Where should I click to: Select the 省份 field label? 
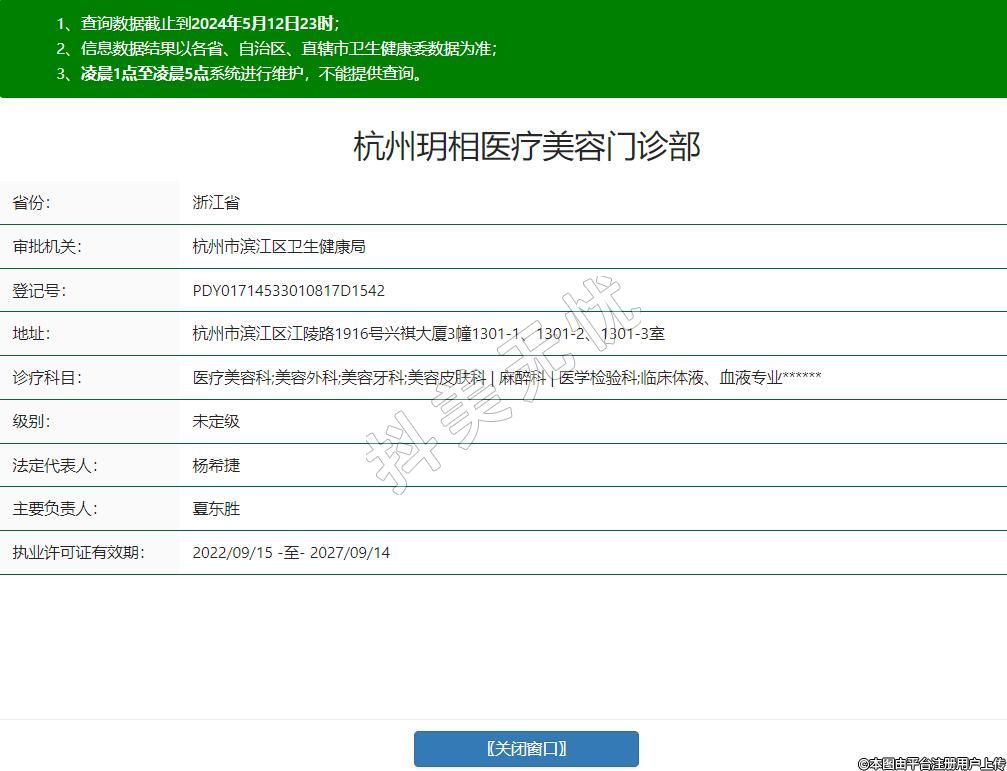pyautogui.click(x=31, y=203)
